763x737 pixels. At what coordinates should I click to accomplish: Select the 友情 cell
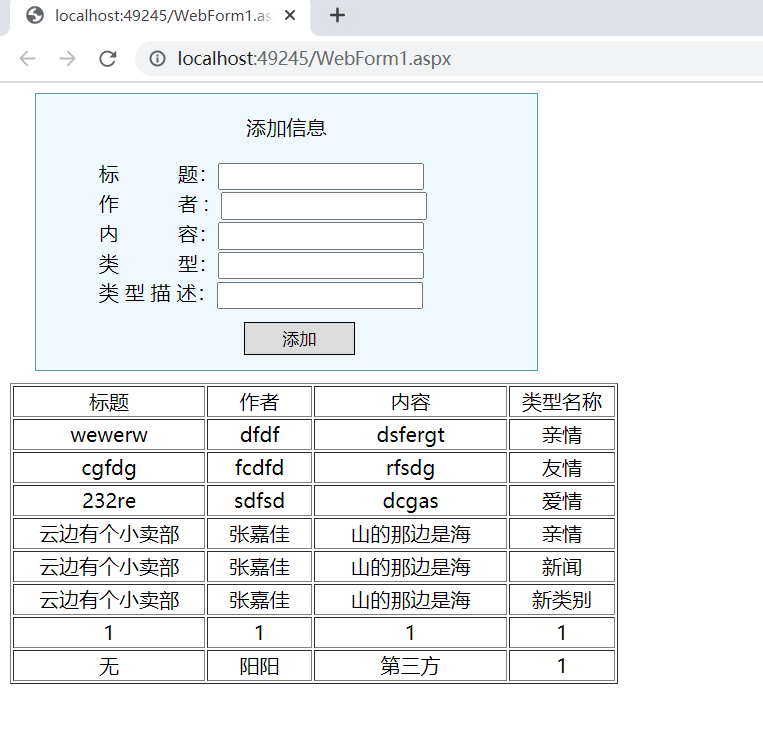(562, 468)
